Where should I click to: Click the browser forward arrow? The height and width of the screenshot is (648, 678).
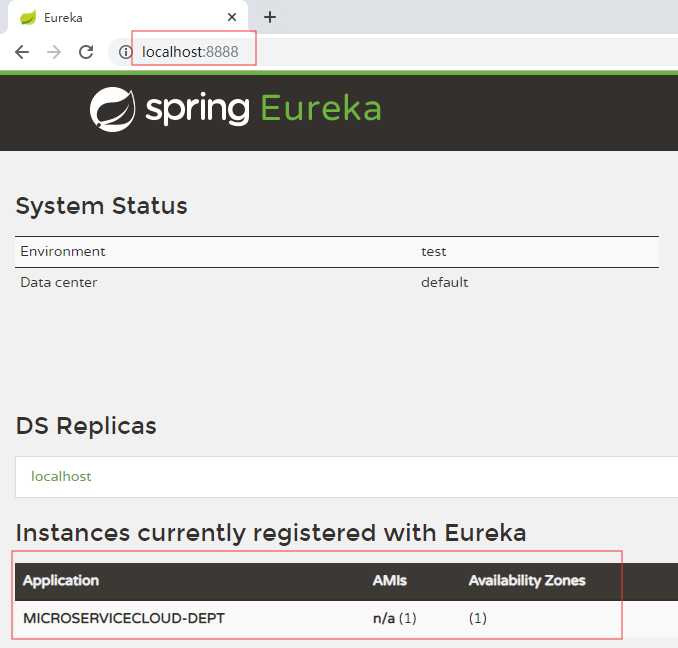[54, 52]
